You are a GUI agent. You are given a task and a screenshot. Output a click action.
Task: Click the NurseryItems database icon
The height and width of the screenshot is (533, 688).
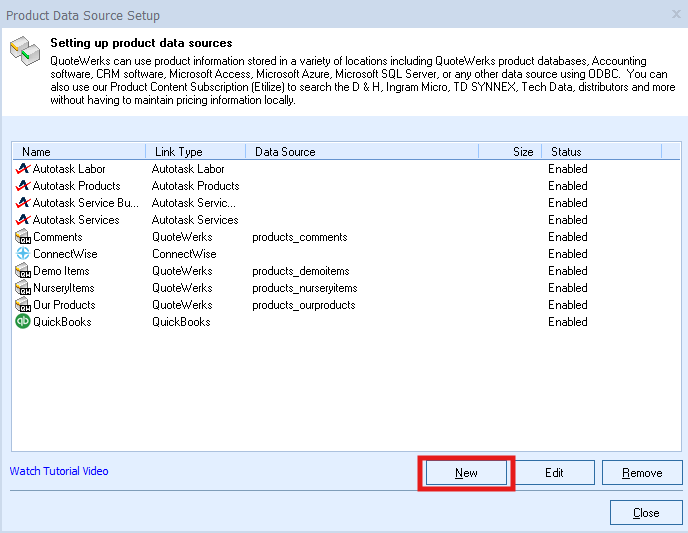(24, 288)
